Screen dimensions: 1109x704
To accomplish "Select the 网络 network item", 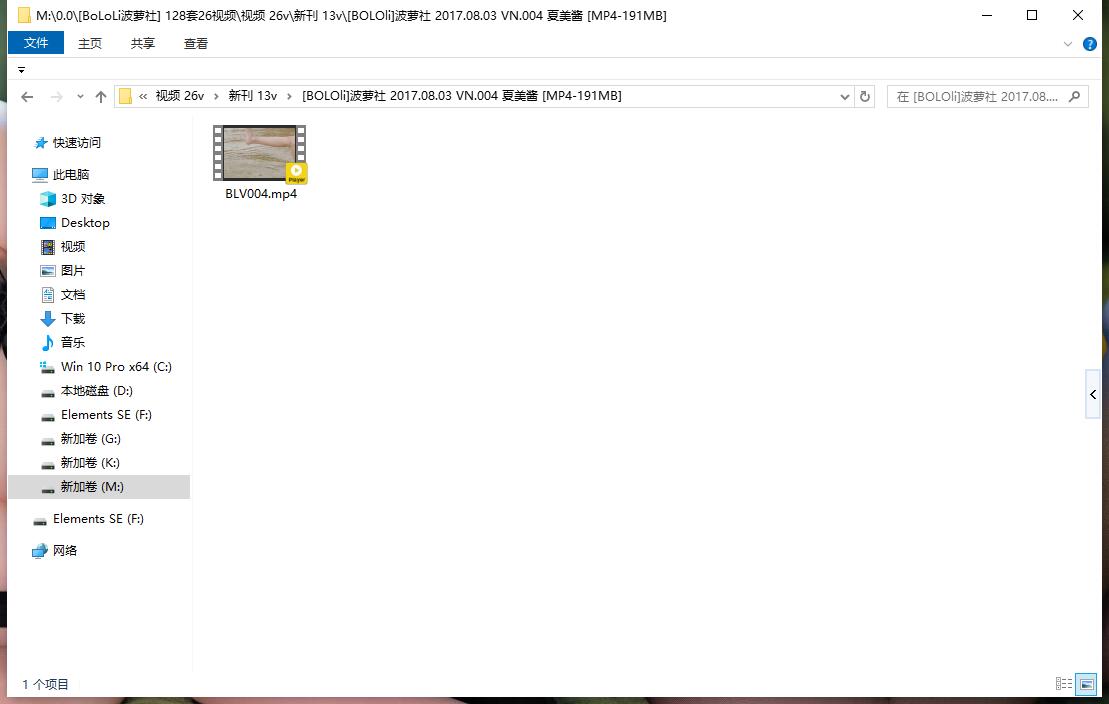I will (64, 551).
